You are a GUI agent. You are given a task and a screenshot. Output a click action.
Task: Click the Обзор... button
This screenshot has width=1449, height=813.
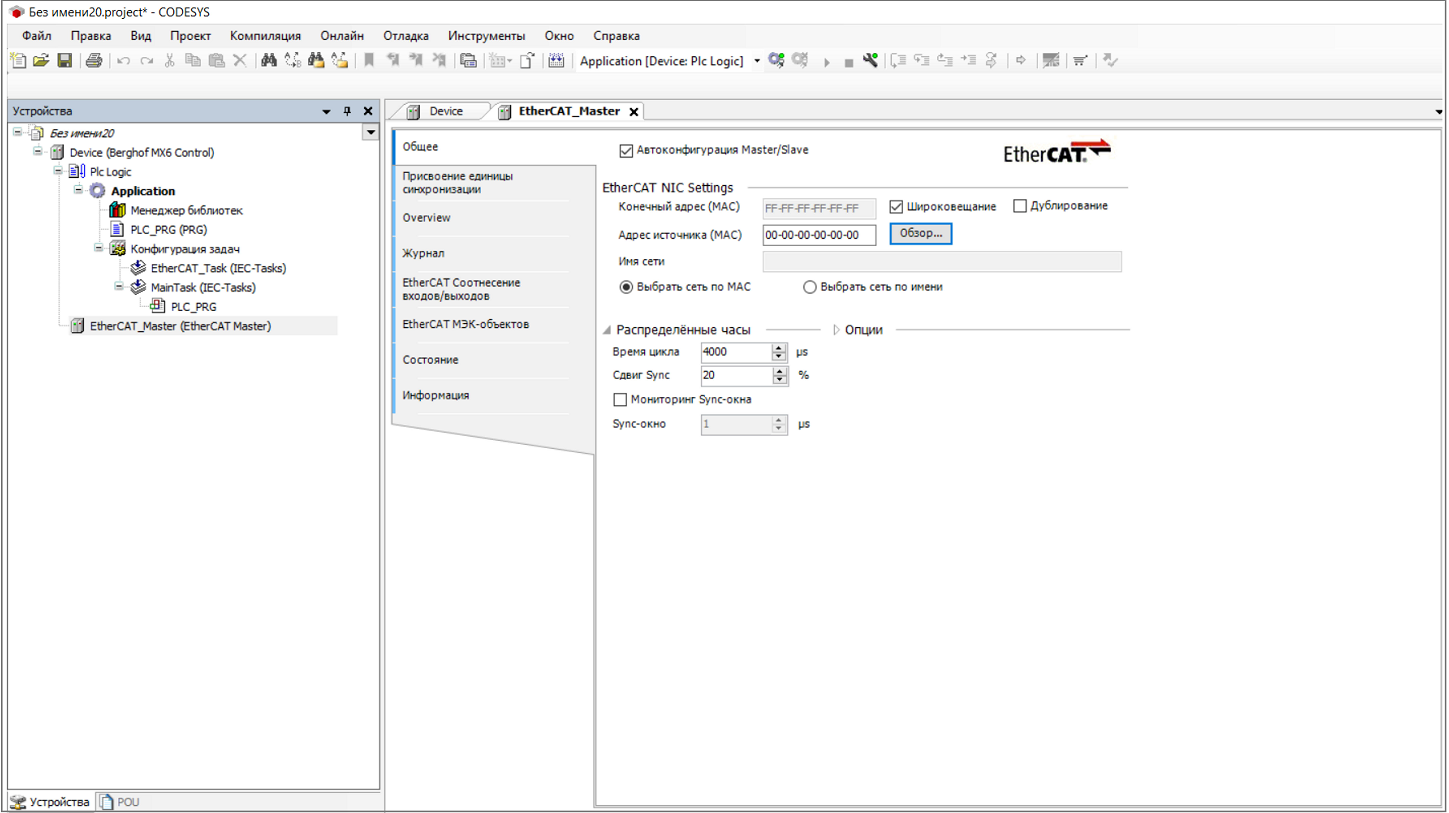(x=921, y=234)
